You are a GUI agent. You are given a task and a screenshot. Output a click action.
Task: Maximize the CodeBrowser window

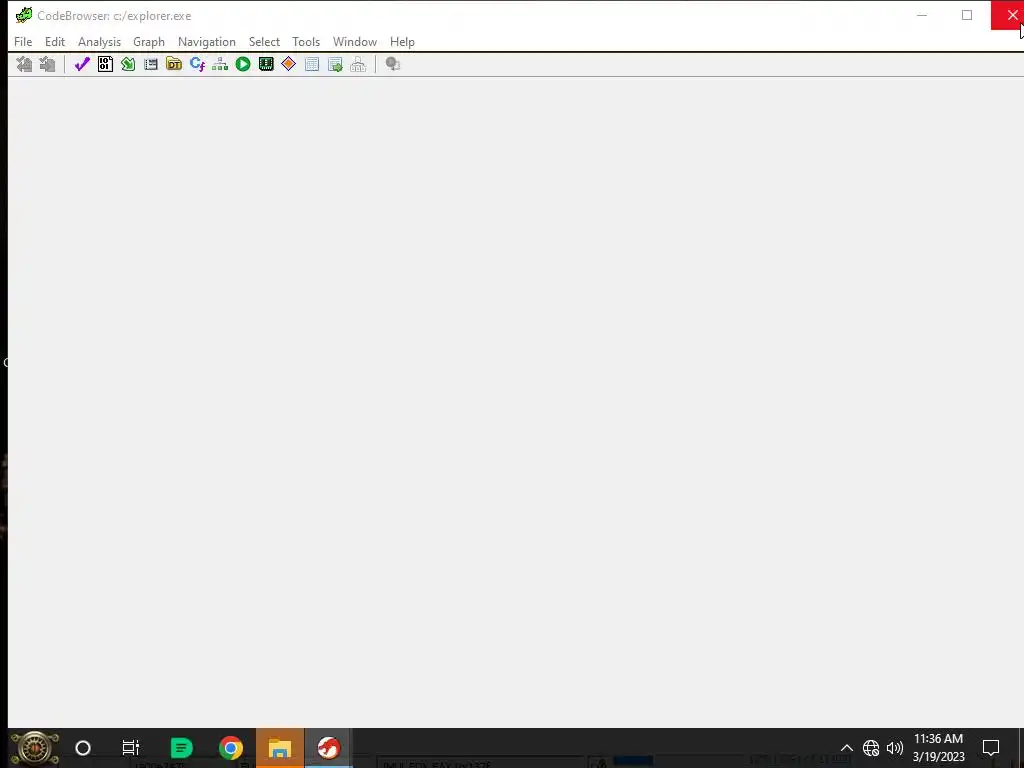(x=967, y=15)
